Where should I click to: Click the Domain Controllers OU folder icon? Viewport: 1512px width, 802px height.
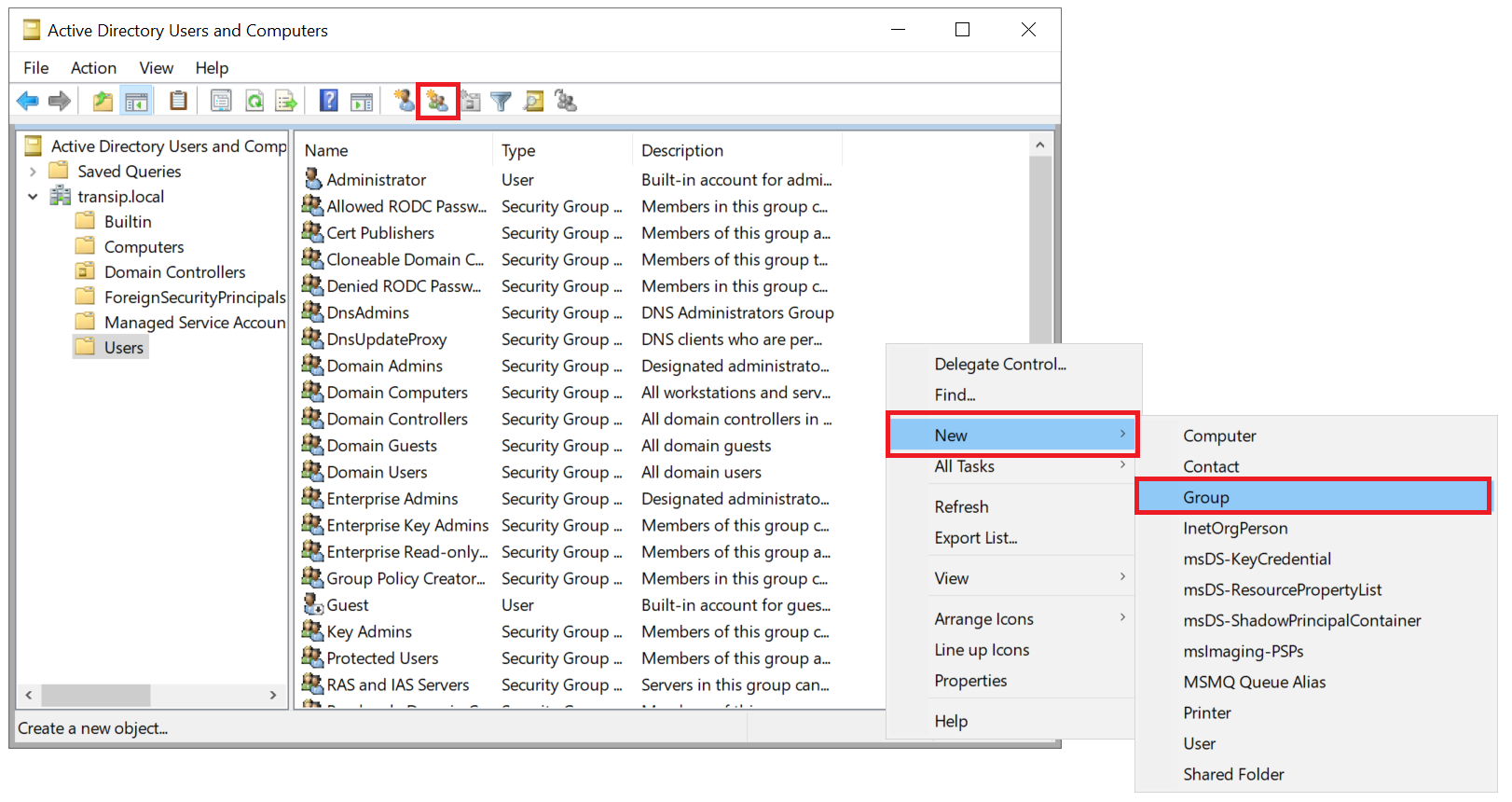click(x=85, y=271)
